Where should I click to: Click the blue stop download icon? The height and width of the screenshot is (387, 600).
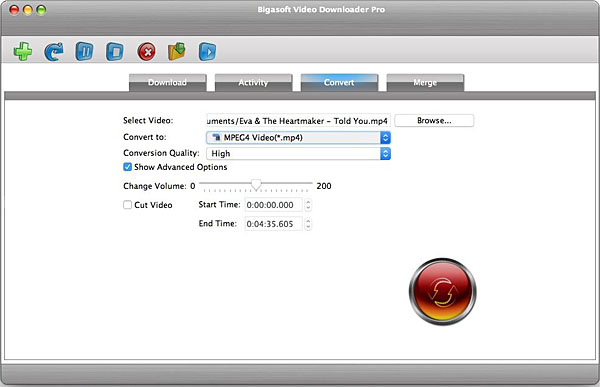pos(115,52)
